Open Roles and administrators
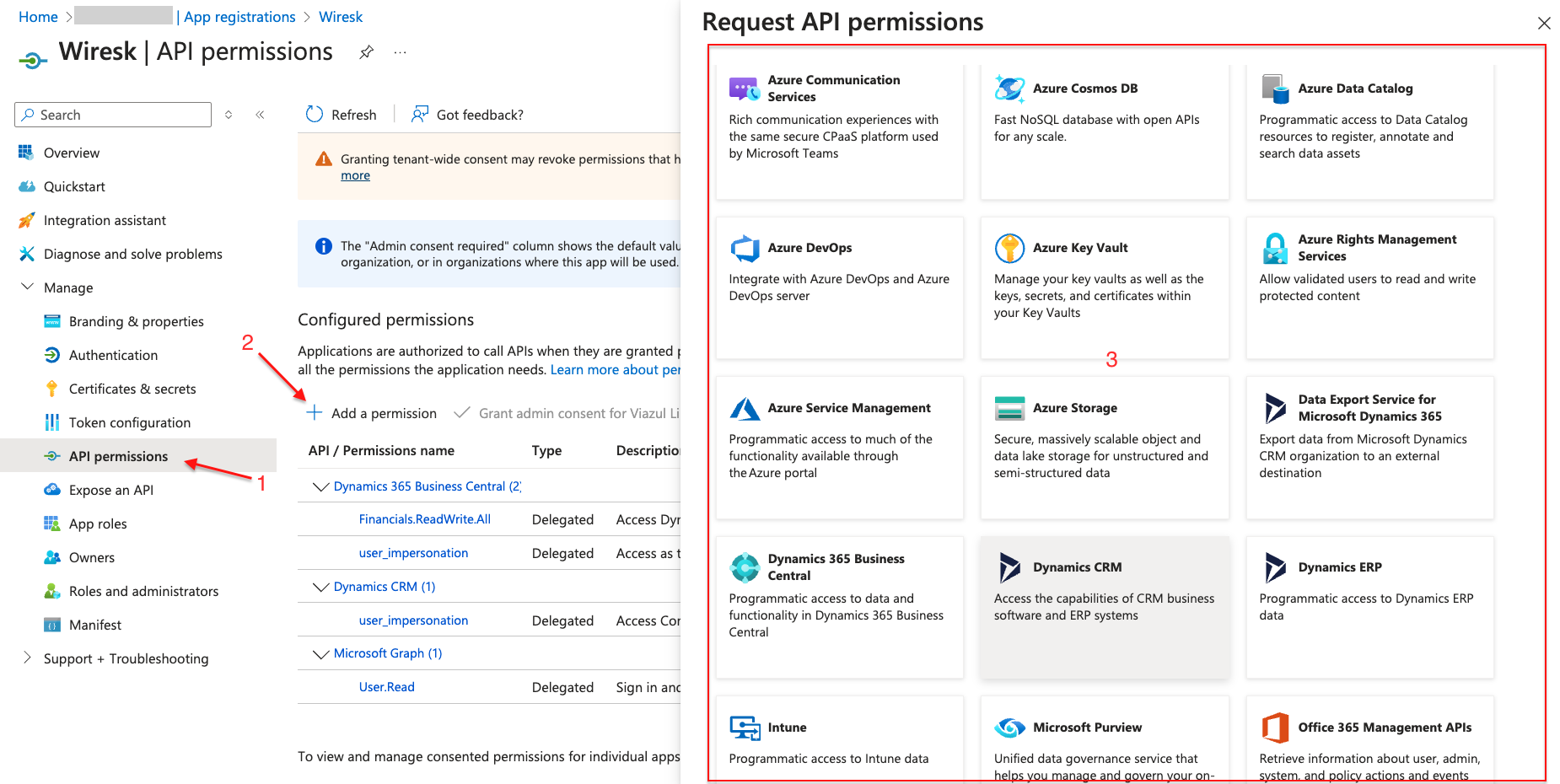Viewport: 1560px width, 784px height. 143,591
